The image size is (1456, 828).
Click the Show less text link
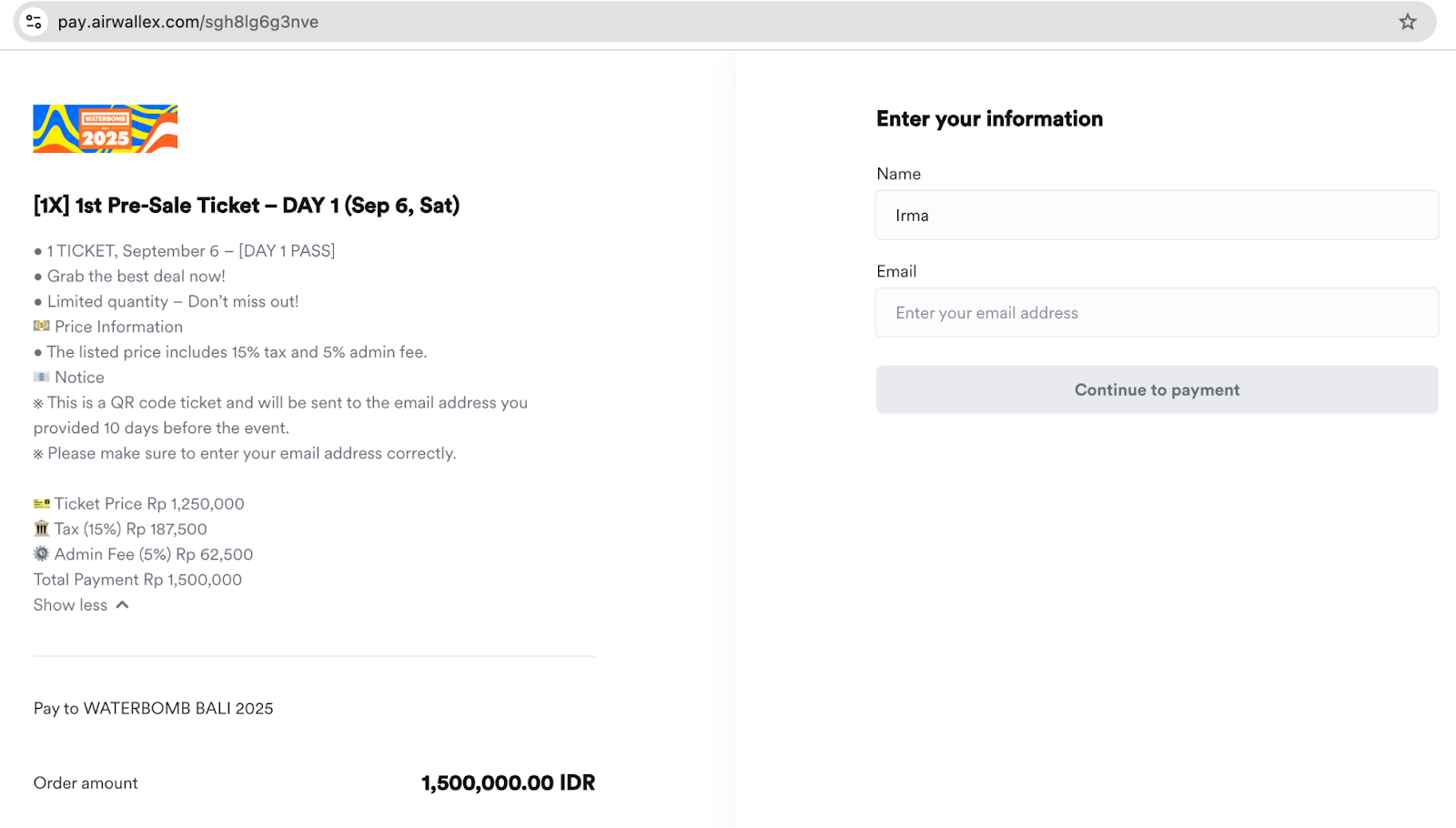point(70,605)
